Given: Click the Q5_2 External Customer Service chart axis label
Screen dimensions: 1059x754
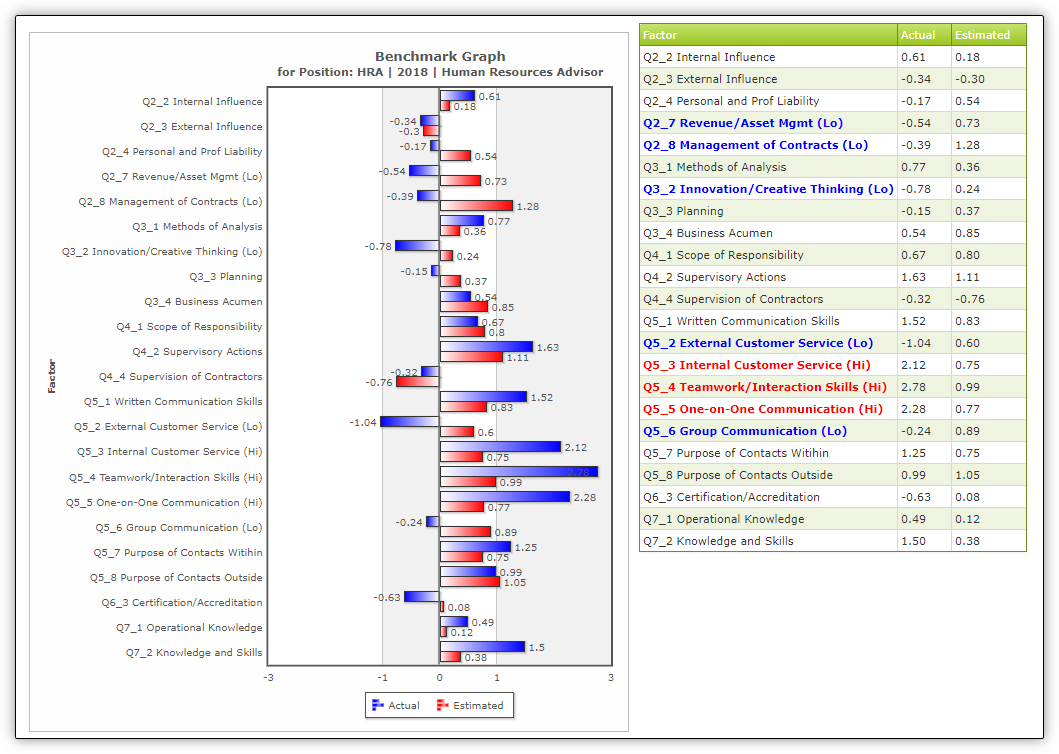Looking at the screenshot, I should [x=168, y=426].
